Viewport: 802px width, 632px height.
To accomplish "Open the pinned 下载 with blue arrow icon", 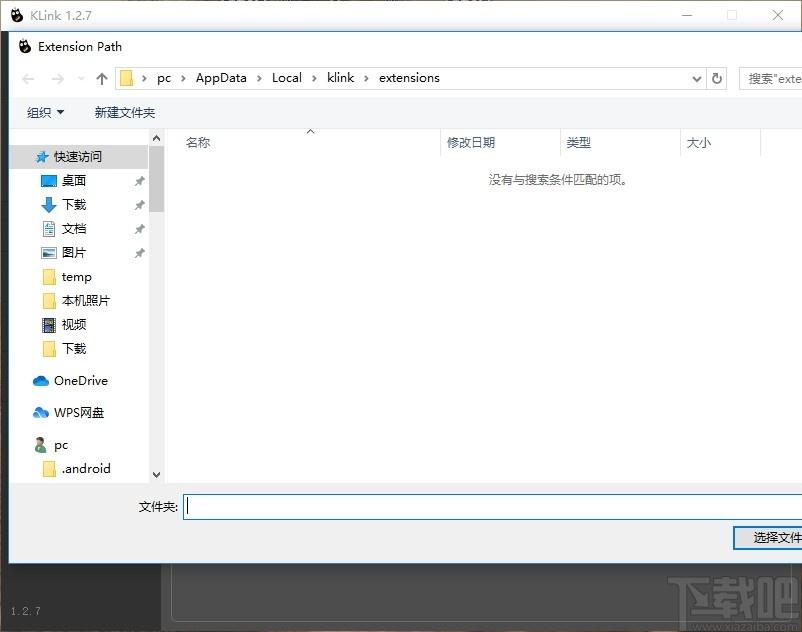I will point(74,205).
